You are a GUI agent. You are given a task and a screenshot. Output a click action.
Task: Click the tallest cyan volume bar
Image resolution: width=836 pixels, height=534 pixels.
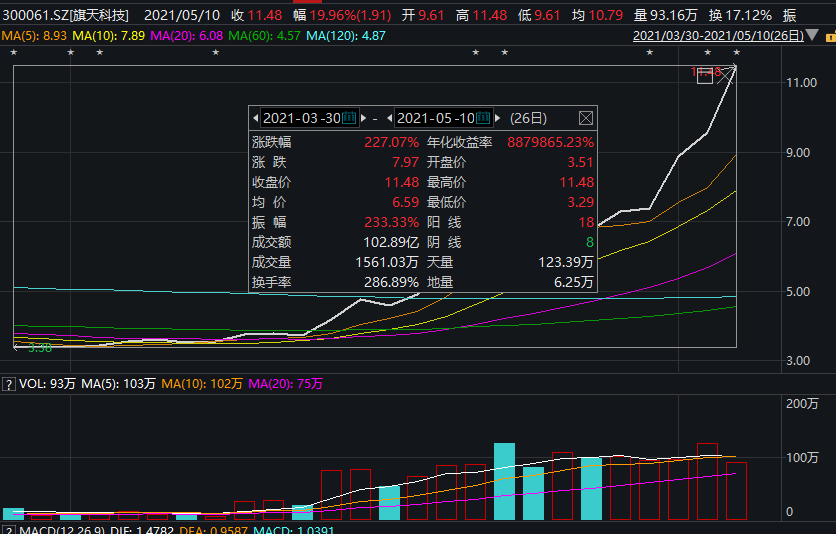[x=504, y=480]
